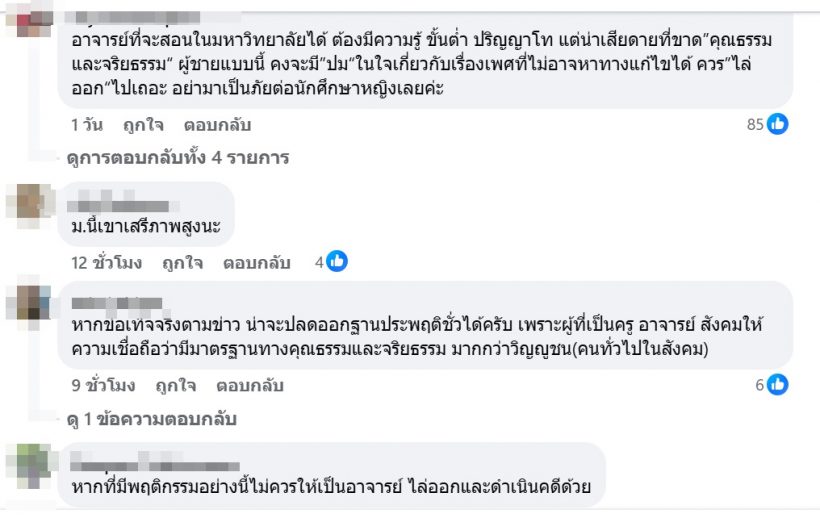Open reactions icon on "ม.นี้เขาเสรีภาพสูงนะ" comment
820x518 pixels.
click(x=337, y=262)
